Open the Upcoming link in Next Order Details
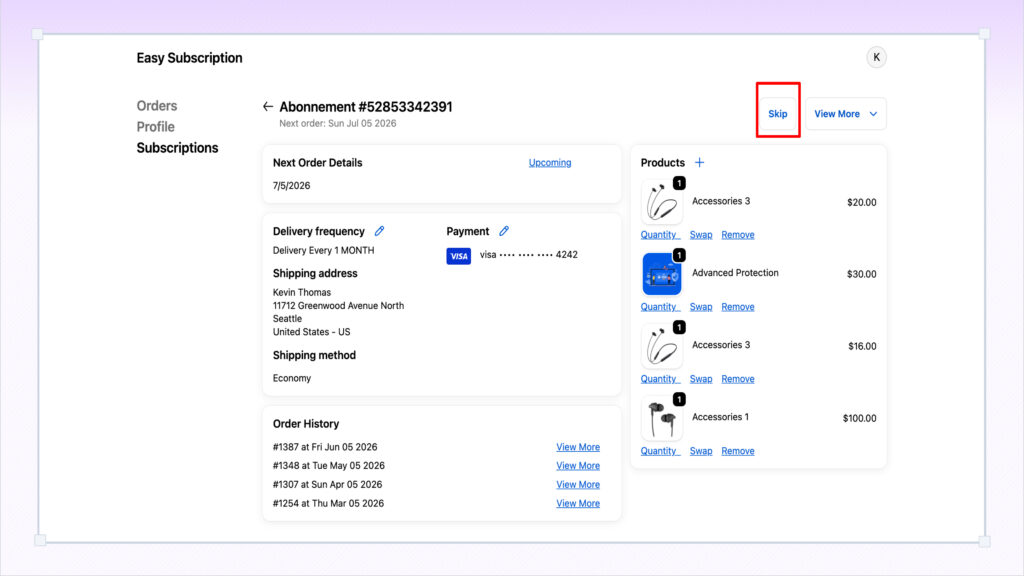 pos(550,163)
